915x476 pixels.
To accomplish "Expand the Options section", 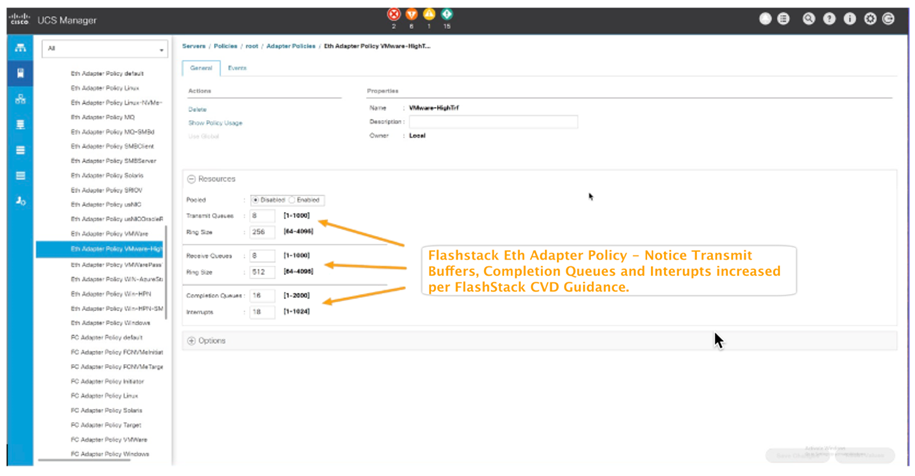I will [x=191, y=341].
